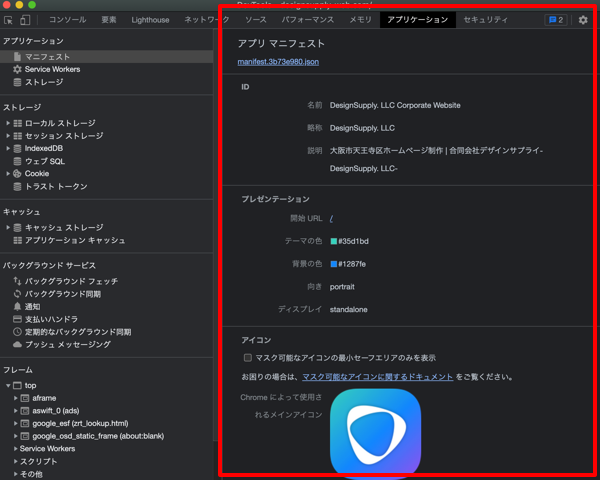Click the Web SQL database icon
The height and width of the screenshot is (480, 600).
coord(17,161)
